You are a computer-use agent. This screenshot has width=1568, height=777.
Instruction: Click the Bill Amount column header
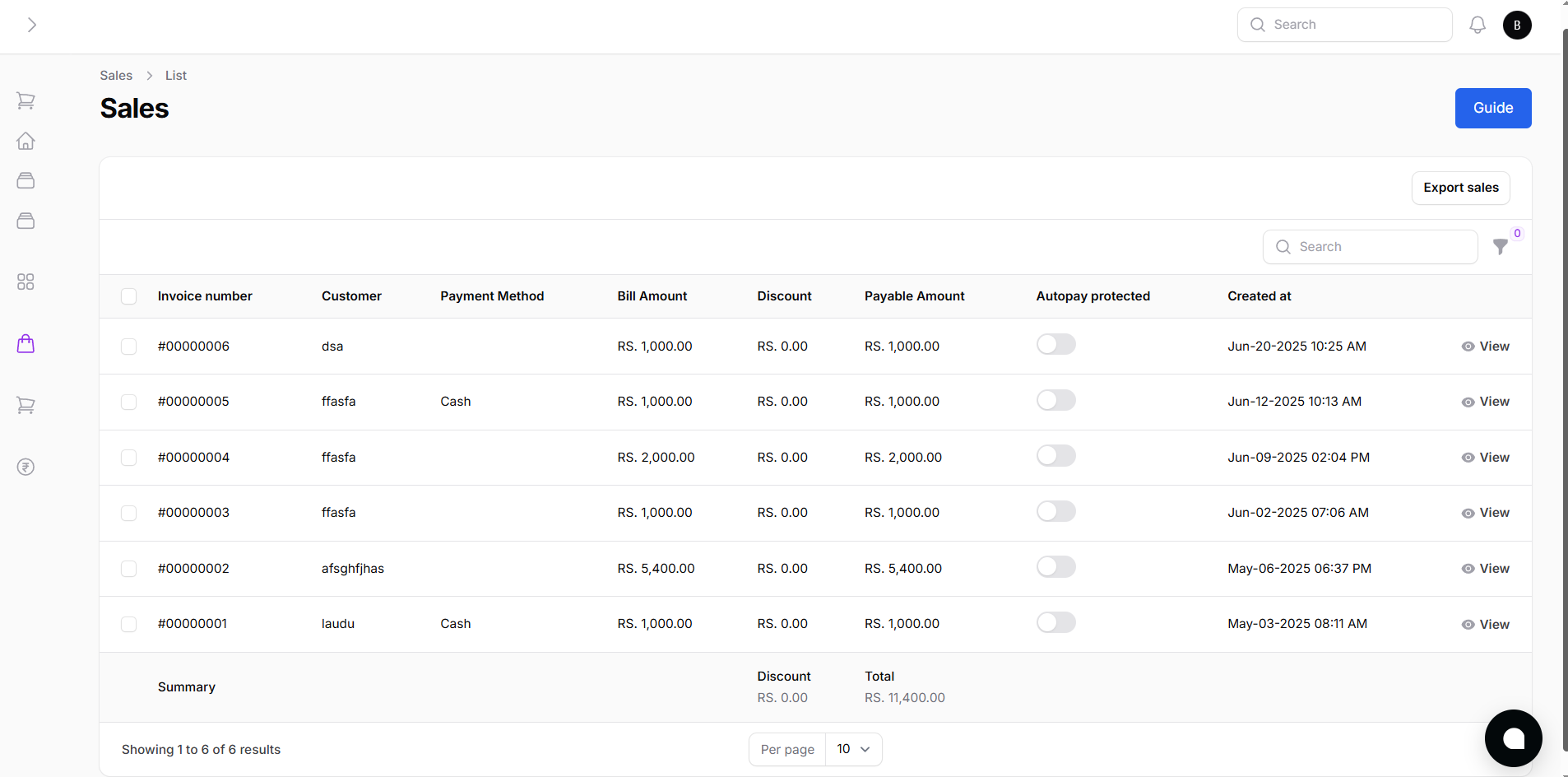click(652, 296)
